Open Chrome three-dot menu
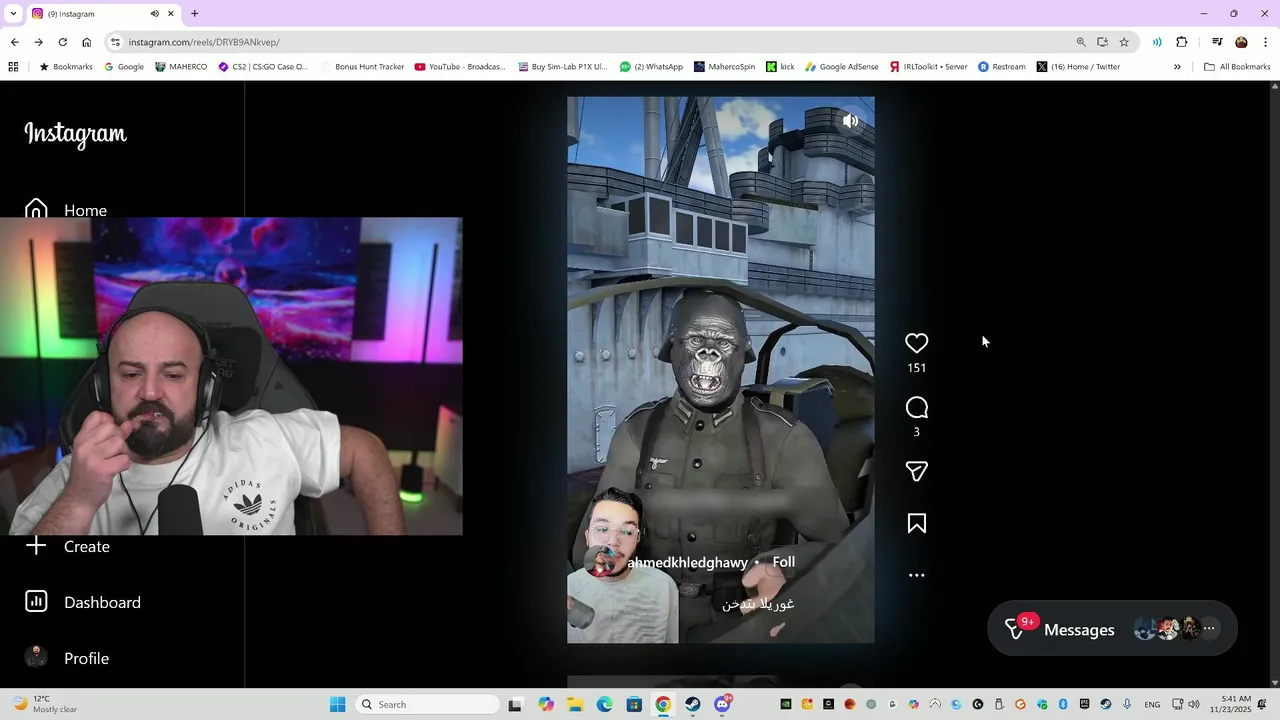The image size is (1280, 720). pyautogui.click(x=1266, y=42)
